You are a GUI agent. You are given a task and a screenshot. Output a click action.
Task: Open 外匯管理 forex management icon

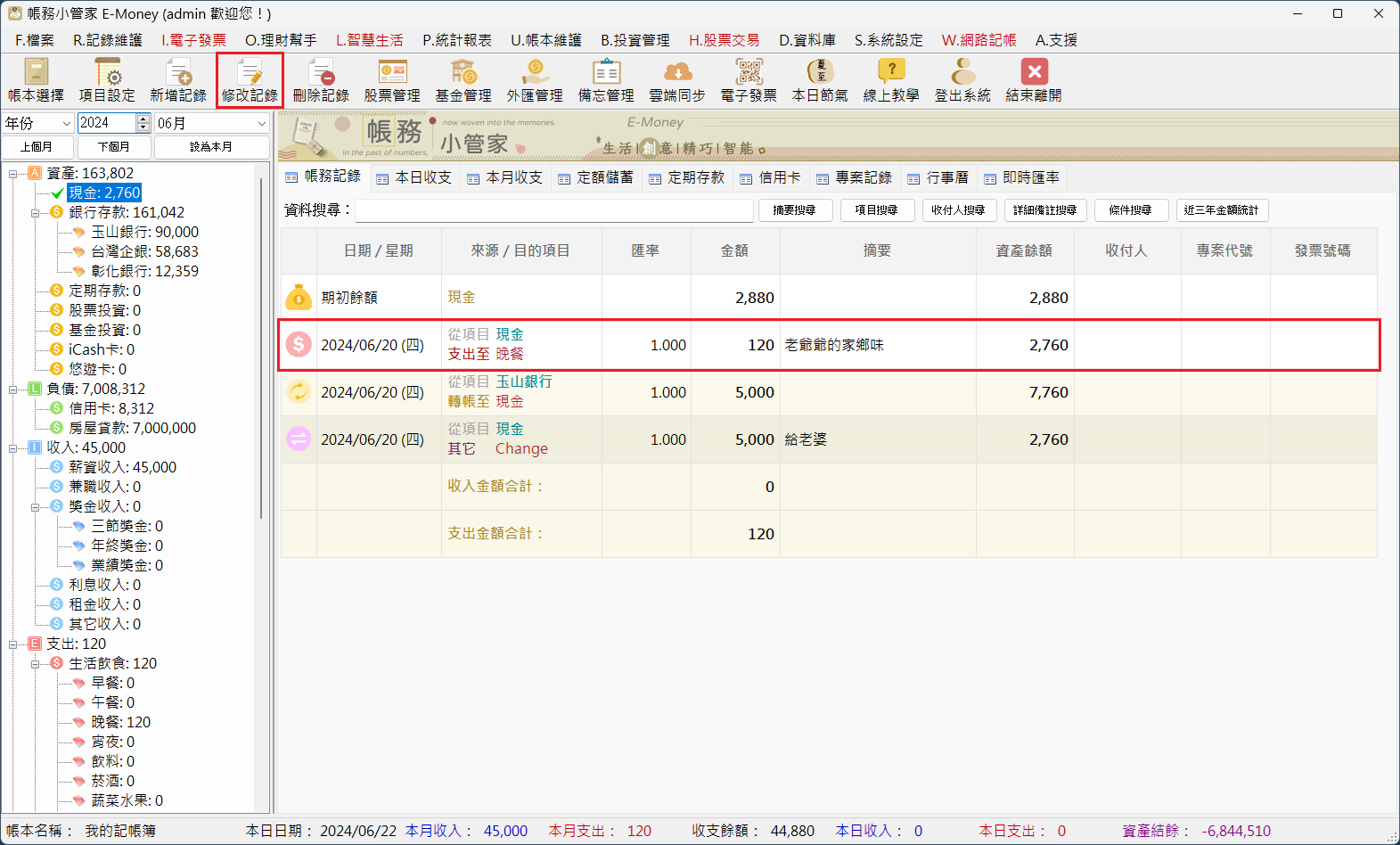tap(535, 80)
